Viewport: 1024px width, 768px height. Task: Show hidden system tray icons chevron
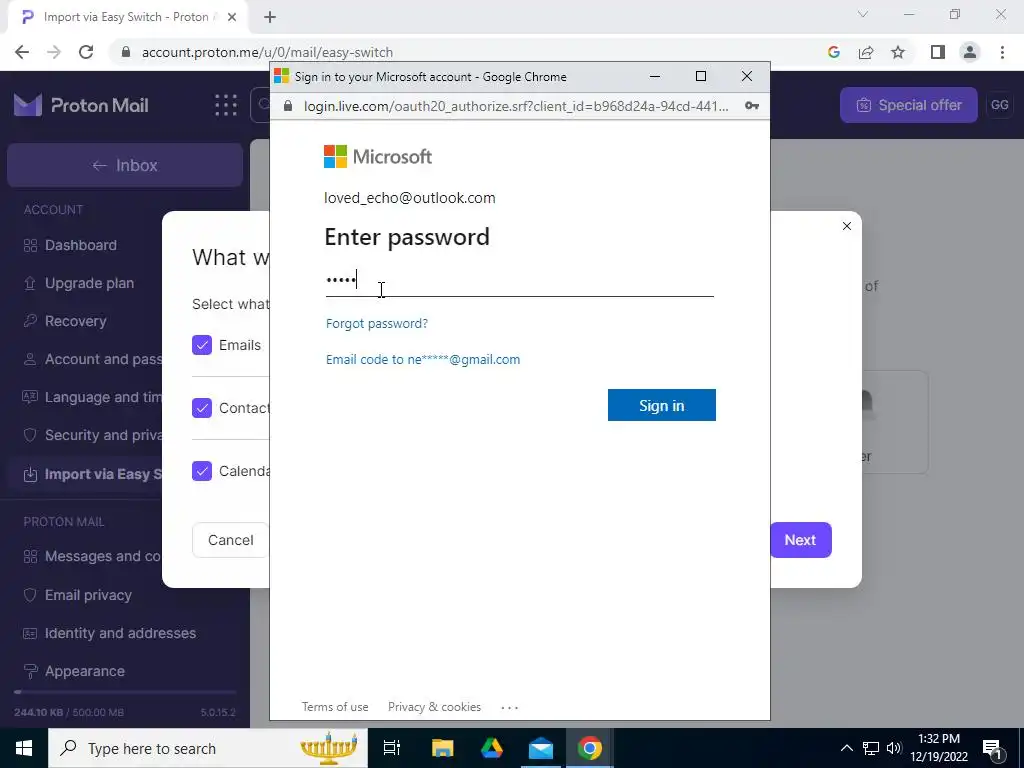(x=846, y=748)
